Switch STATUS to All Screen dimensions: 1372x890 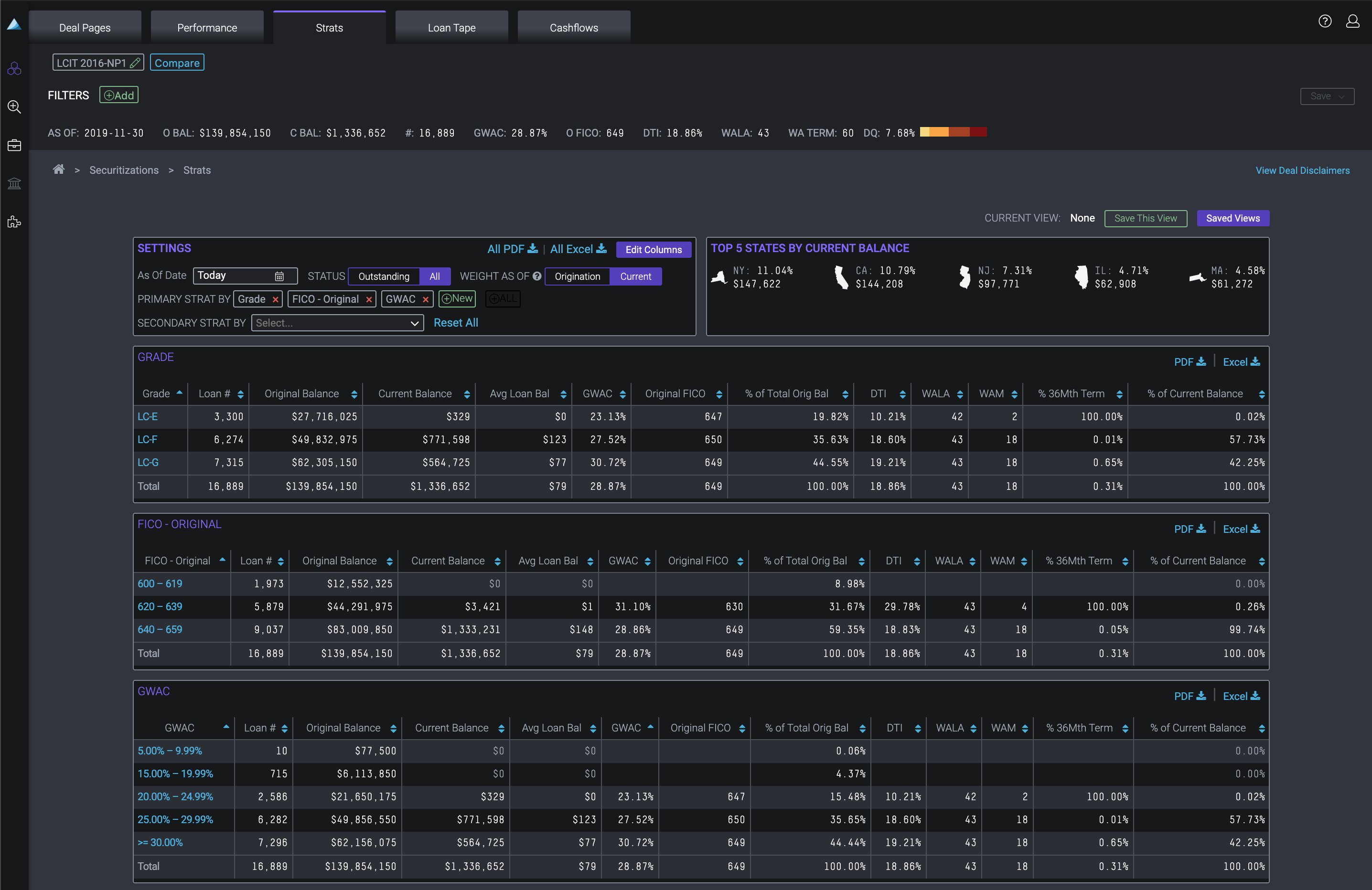[435, 276]
